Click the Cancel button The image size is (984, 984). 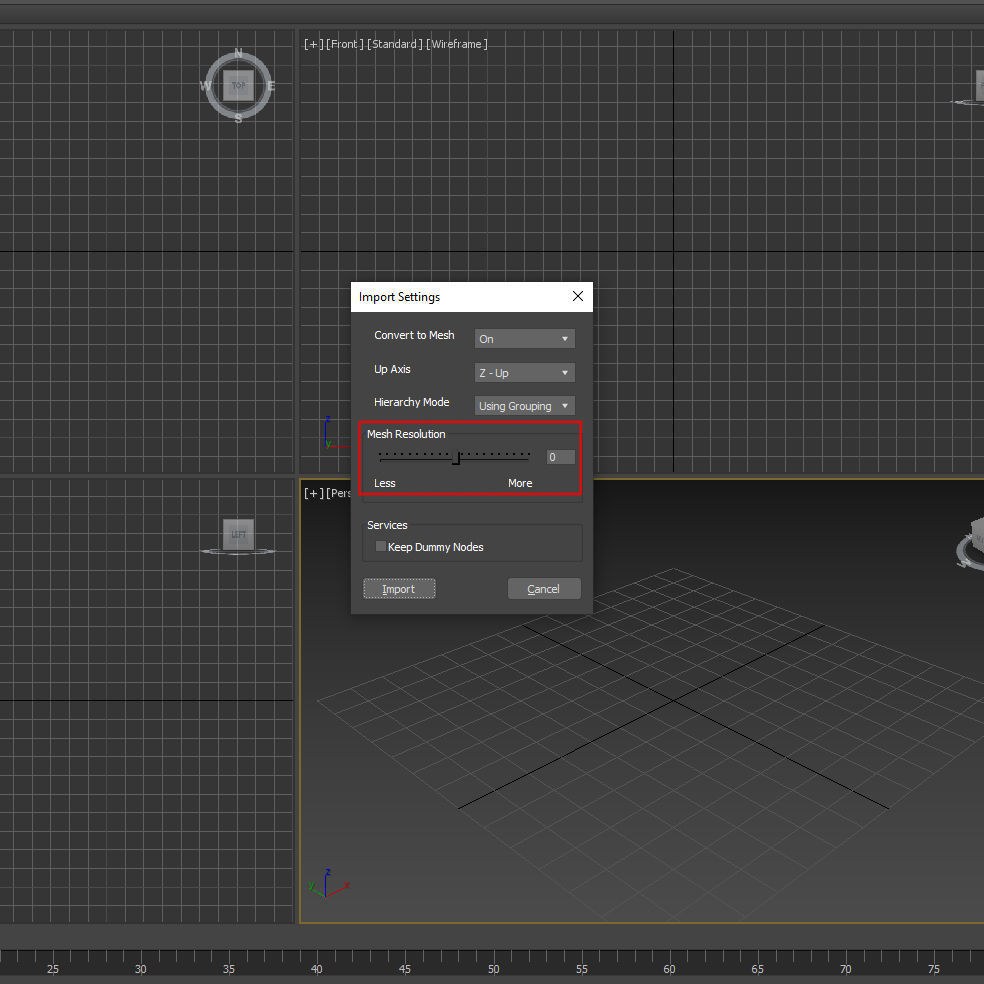543,589
